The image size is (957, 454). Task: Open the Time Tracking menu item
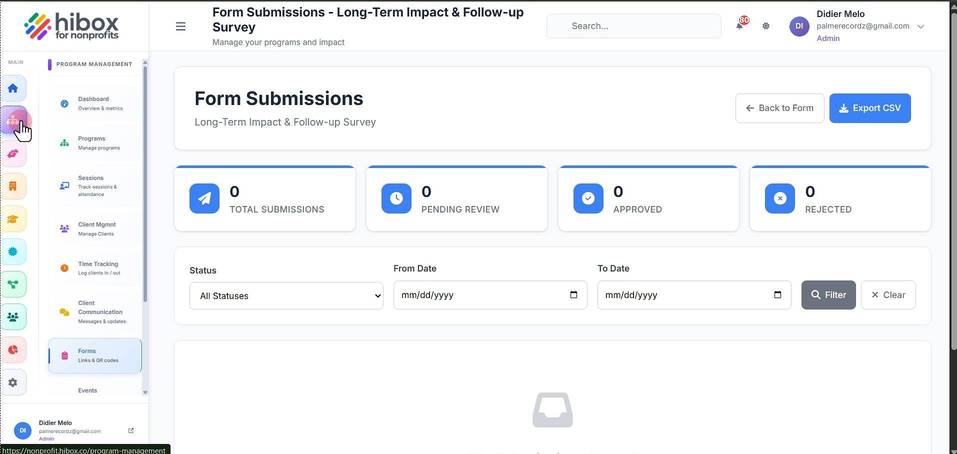coord(95,268)
